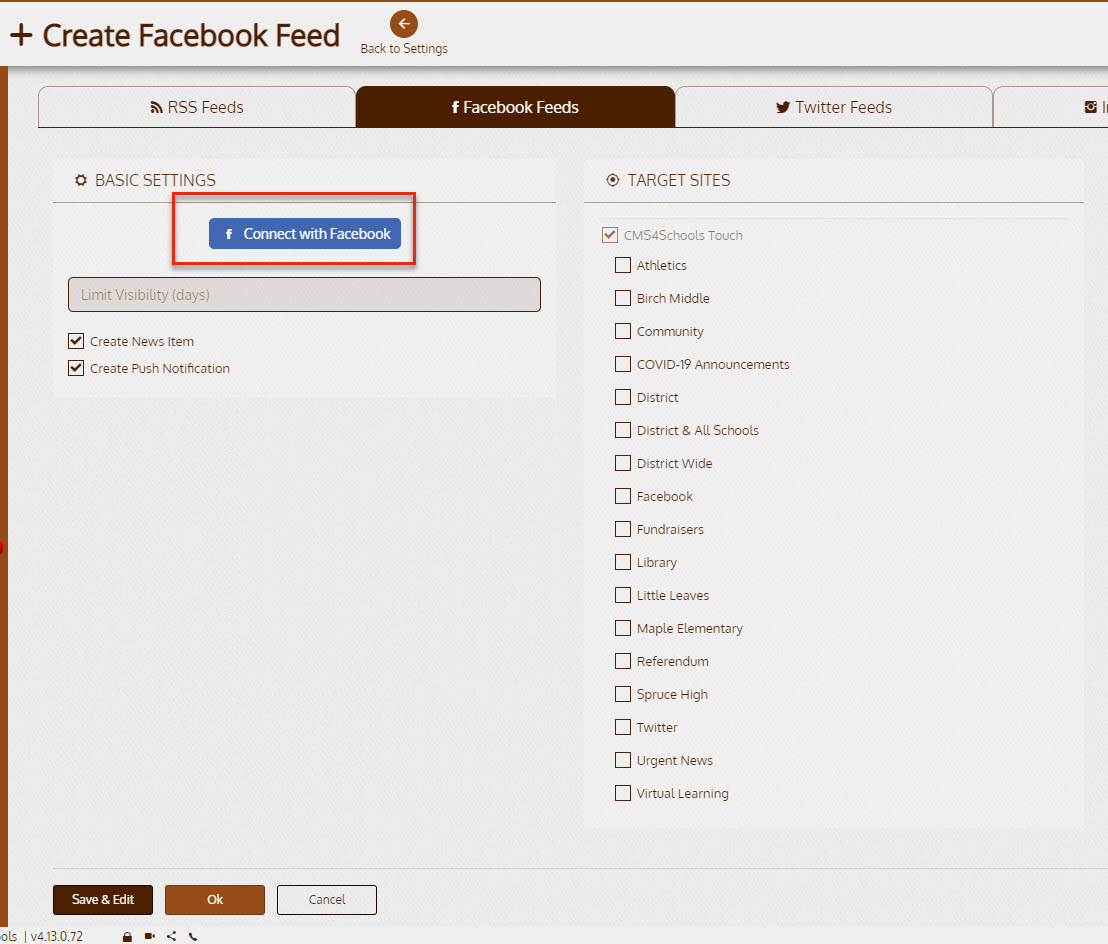Click the Back to Settings link text
Screen dimensions: 1108x944
(404, 49)
